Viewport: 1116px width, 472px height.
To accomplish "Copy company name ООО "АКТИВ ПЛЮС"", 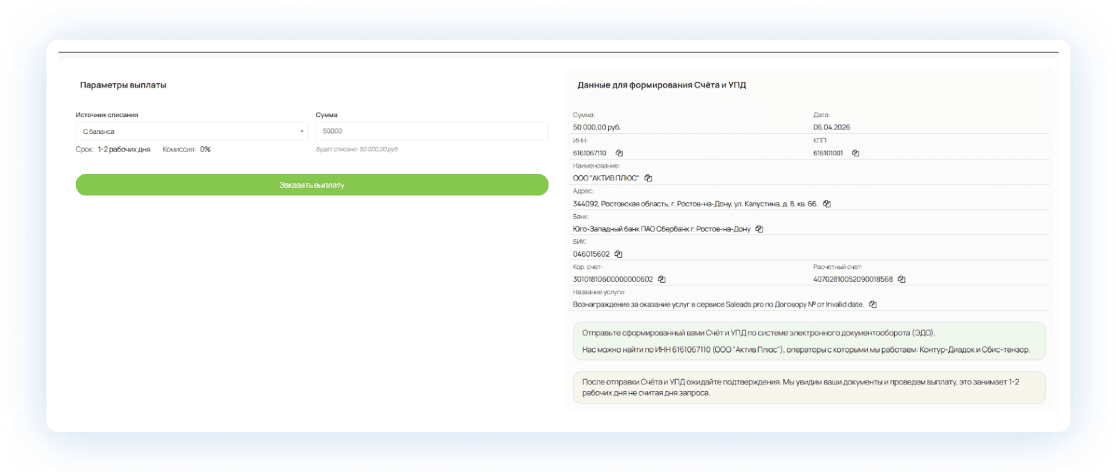I will pyautogui.click(x=648, y=178).
